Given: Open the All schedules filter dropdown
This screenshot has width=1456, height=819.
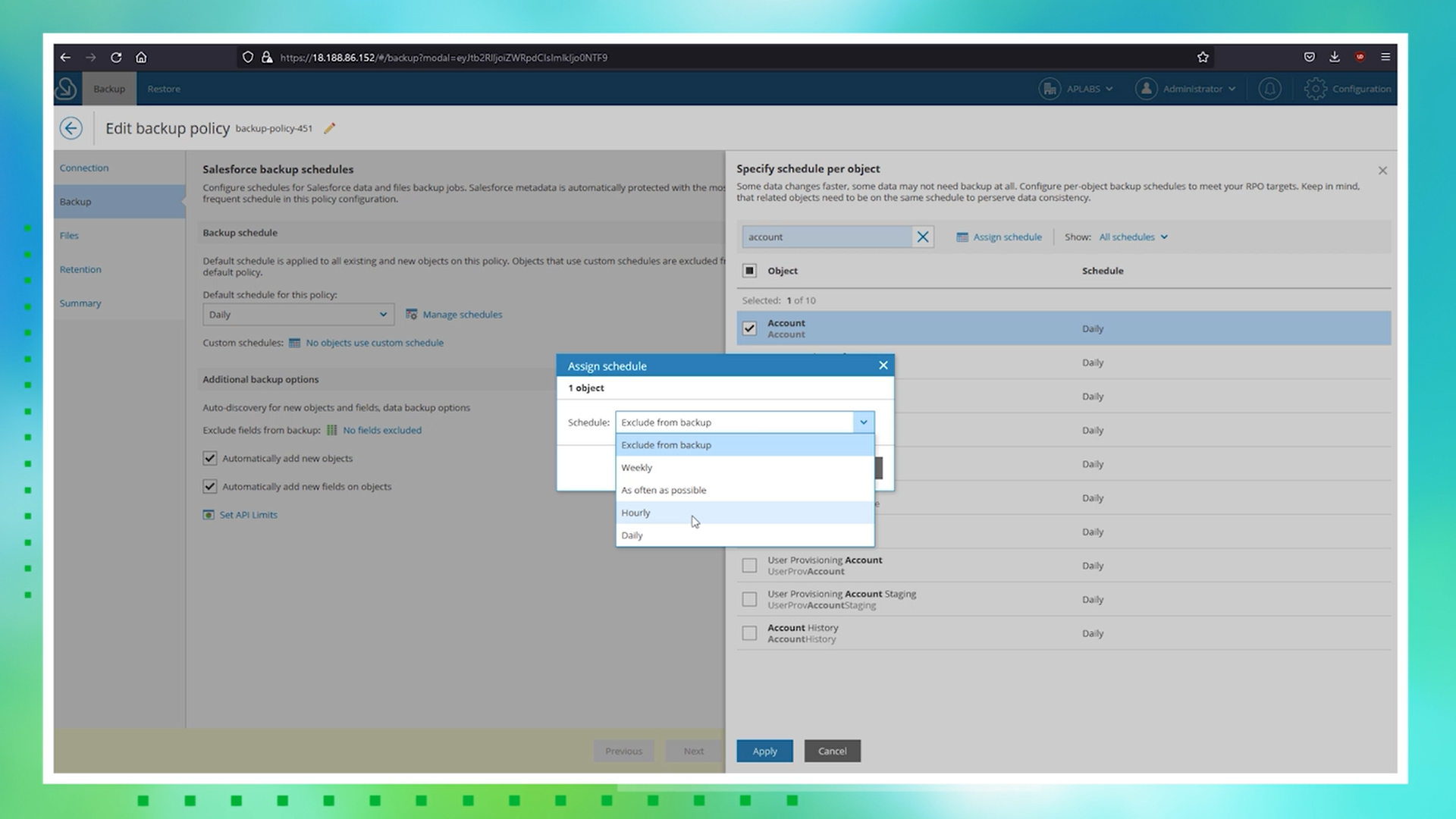Looking at the screenshot, I should pos(1133,237).
